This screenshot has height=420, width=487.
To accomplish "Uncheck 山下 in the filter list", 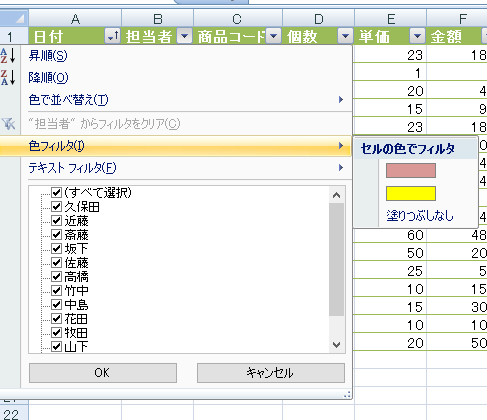I will pos(56,347).
